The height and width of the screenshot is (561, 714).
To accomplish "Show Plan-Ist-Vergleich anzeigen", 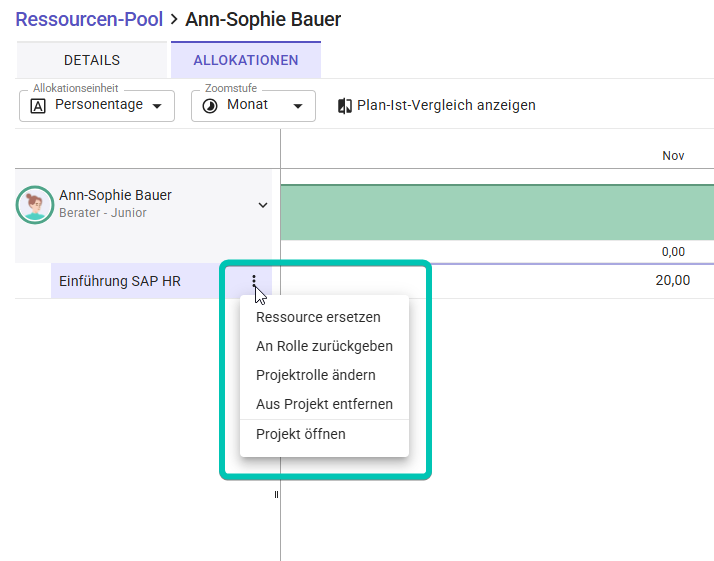I will [x=446, y=105].
